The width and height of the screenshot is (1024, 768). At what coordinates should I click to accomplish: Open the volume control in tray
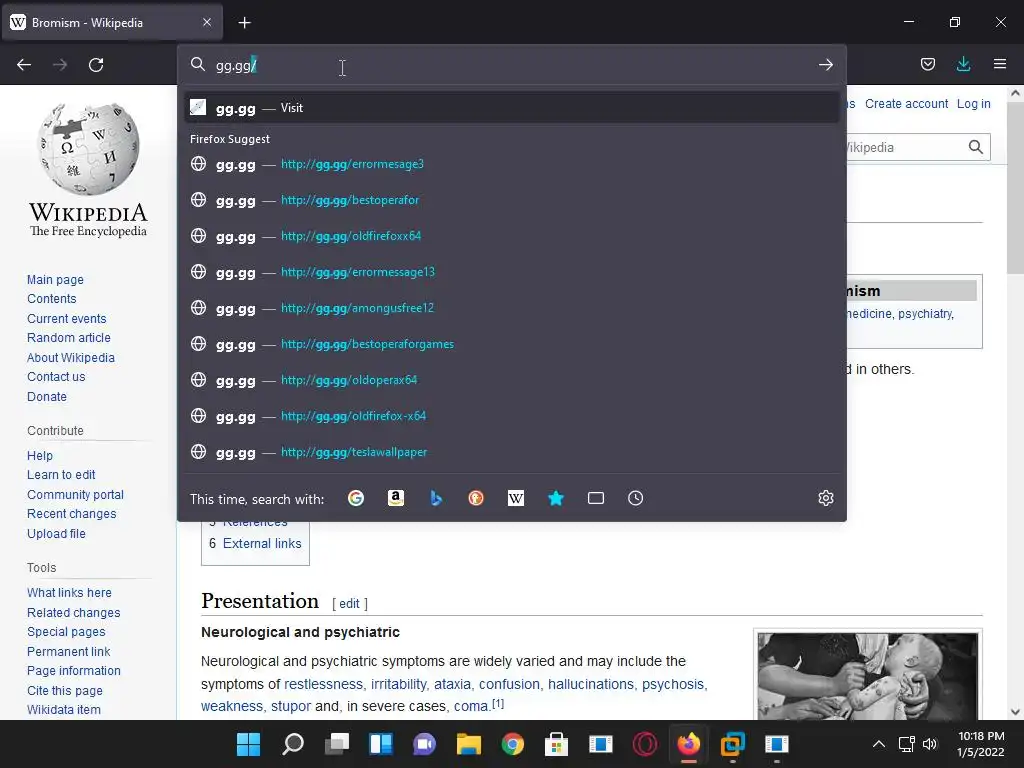tap(930, 744)
